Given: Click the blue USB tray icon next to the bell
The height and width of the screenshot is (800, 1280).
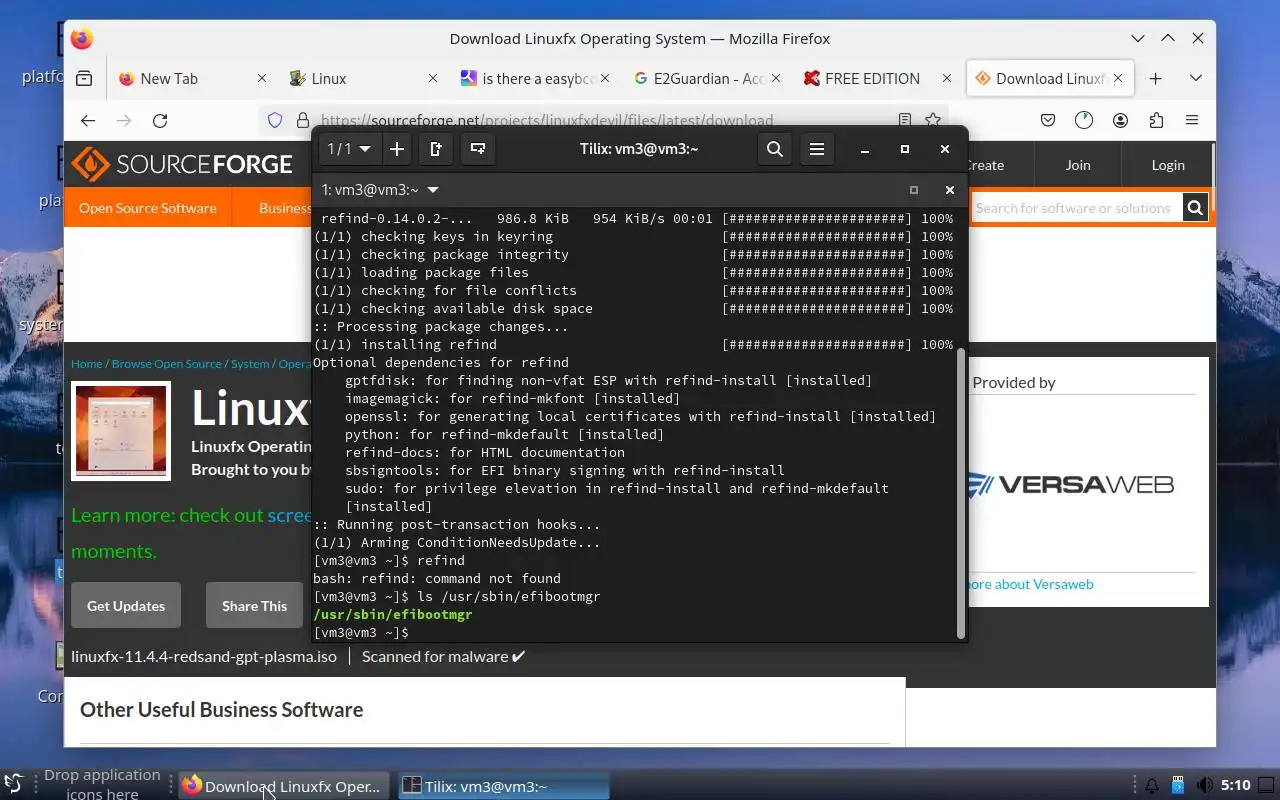Looking at the screenshot, I should pos(1178,786).
